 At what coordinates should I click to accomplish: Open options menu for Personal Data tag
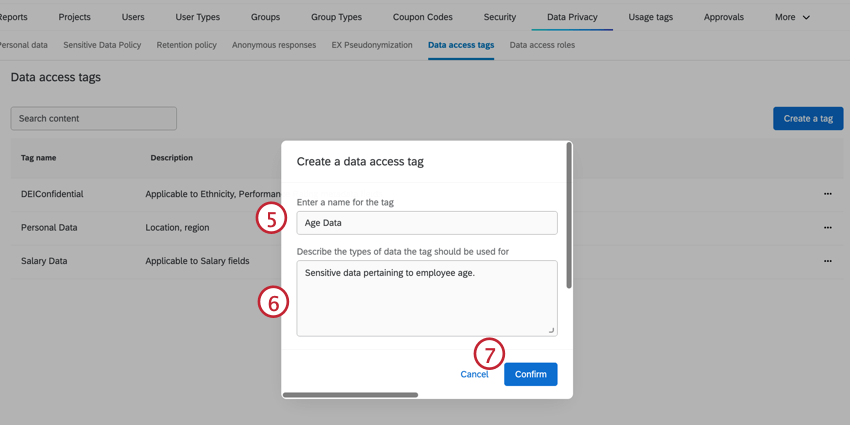click(827, 228)
